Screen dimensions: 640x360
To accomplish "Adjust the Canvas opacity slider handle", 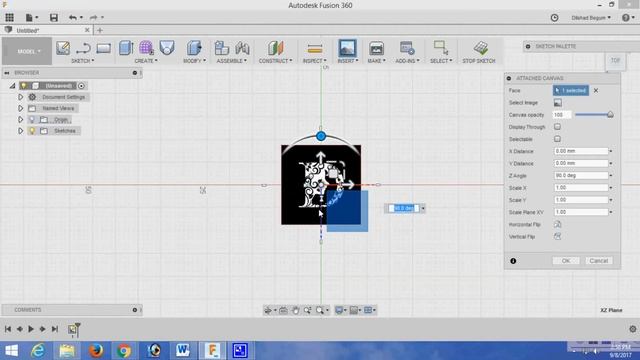I will [x=610, y=115].
